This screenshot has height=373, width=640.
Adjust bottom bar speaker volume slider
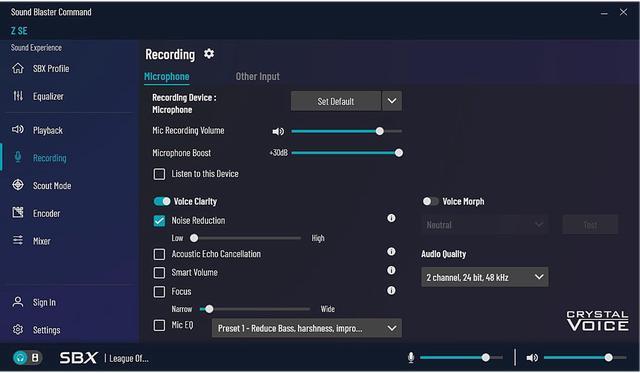585,358
